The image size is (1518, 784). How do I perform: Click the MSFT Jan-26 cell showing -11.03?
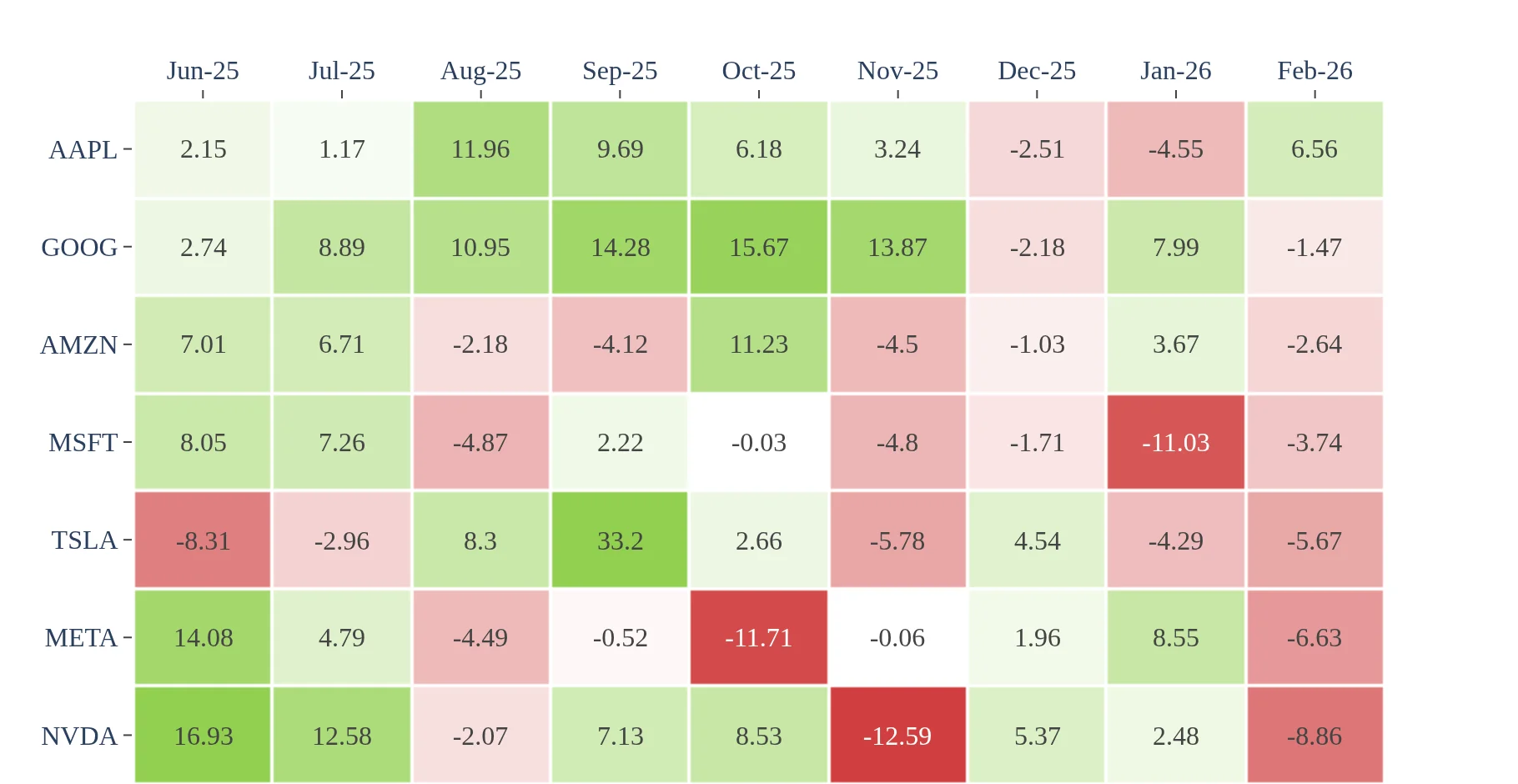(1175, 442)
